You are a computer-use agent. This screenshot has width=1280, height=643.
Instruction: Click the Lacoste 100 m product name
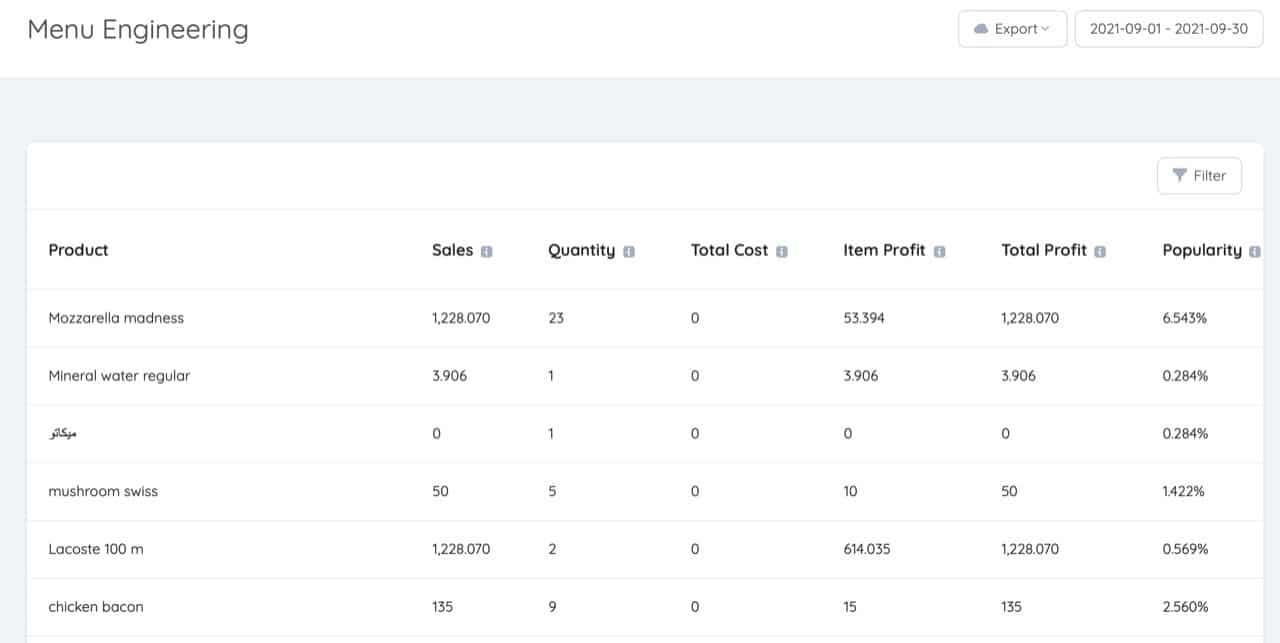click(97, 549)
